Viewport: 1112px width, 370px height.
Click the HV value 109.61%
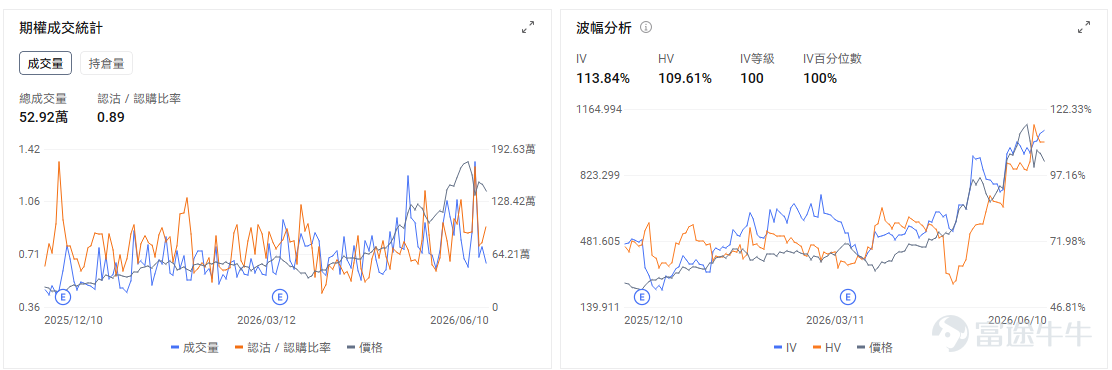[685, 78]
